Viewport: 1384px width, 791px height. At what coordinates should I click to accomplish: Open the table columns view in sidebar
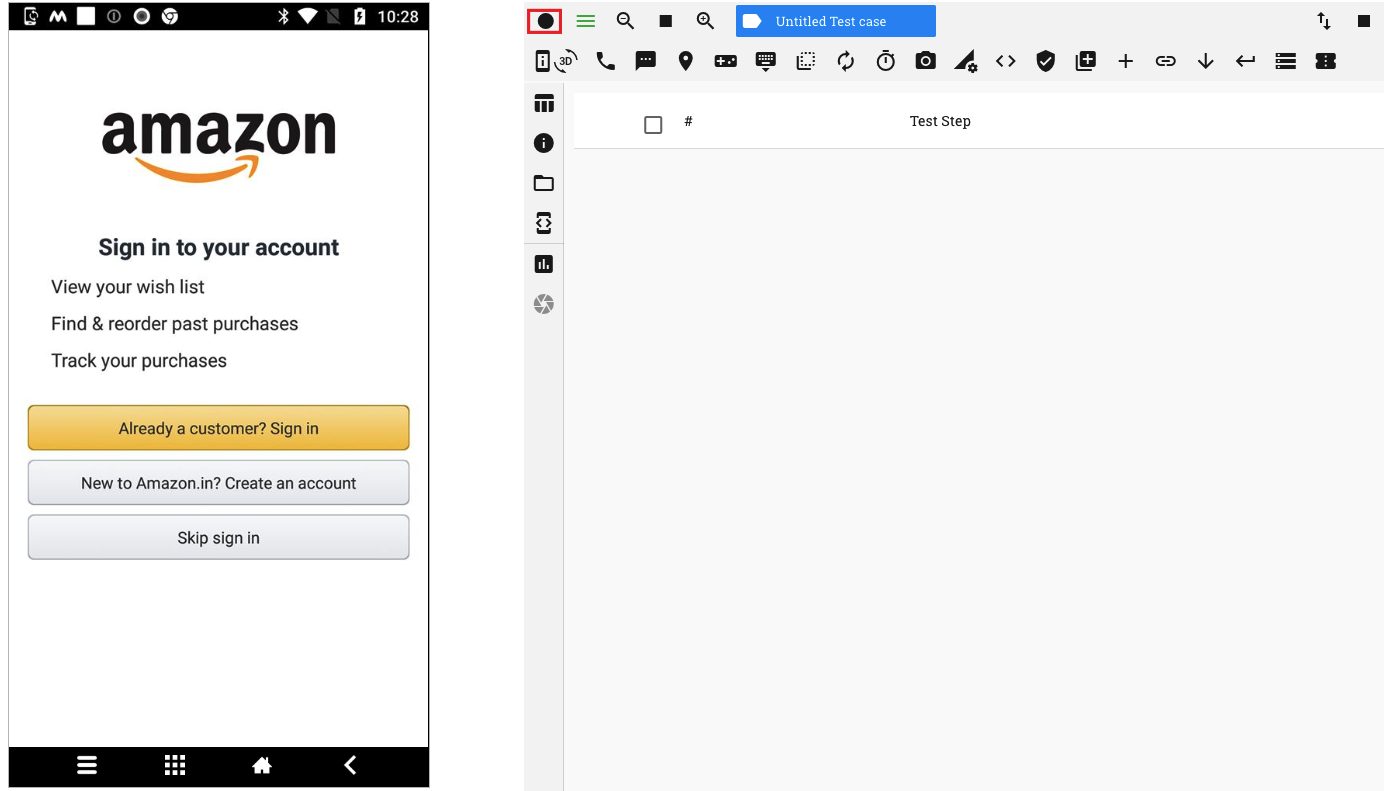click(544, 103)
